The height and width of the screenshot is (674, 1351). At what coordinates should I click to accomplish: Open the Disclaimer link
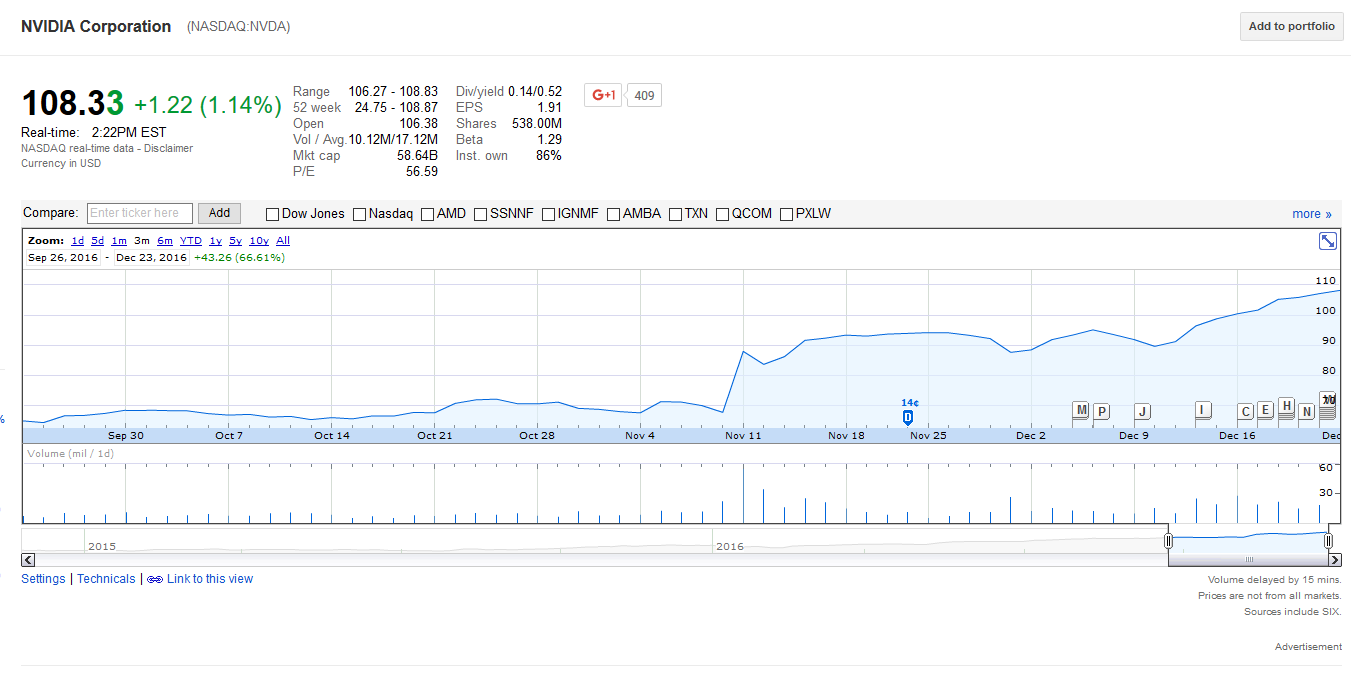coord(168,148)
